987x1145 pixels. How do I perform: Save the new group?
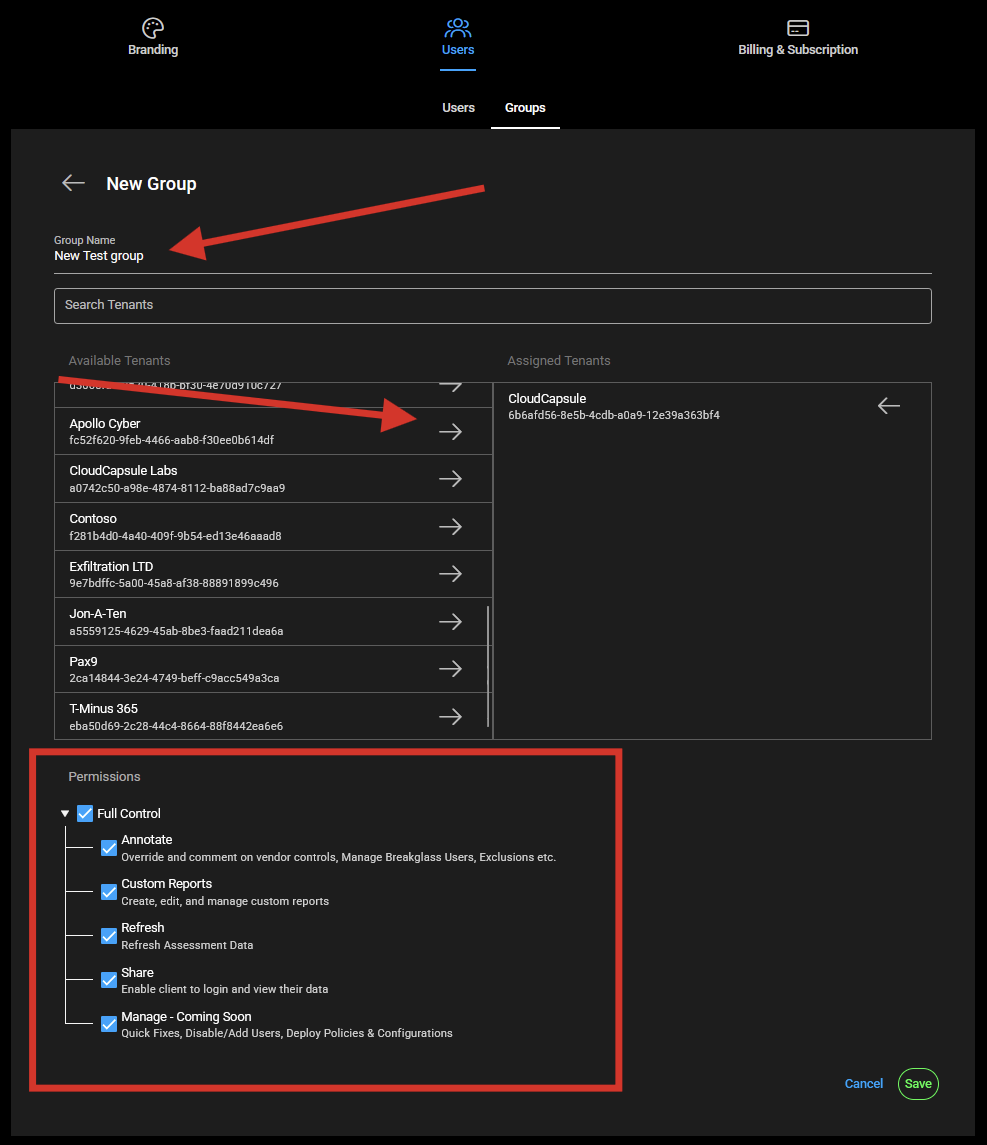917,1084
